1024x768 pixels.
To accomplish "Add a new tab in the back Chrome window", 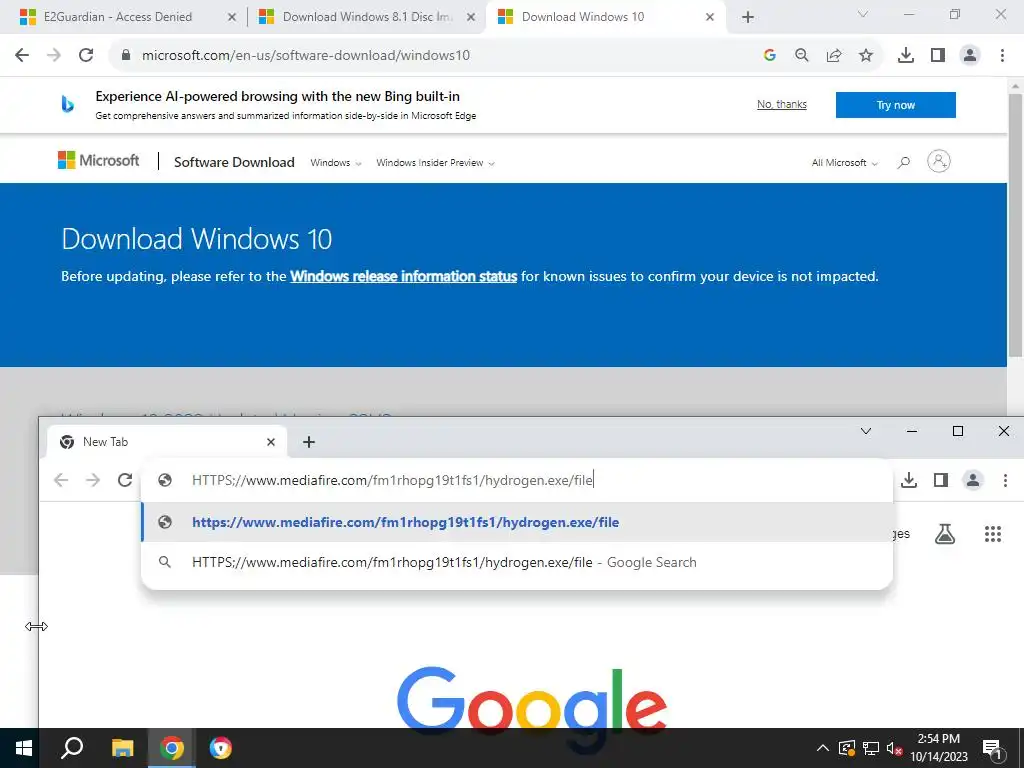I will pyautogui.click(x=748, y=18).
